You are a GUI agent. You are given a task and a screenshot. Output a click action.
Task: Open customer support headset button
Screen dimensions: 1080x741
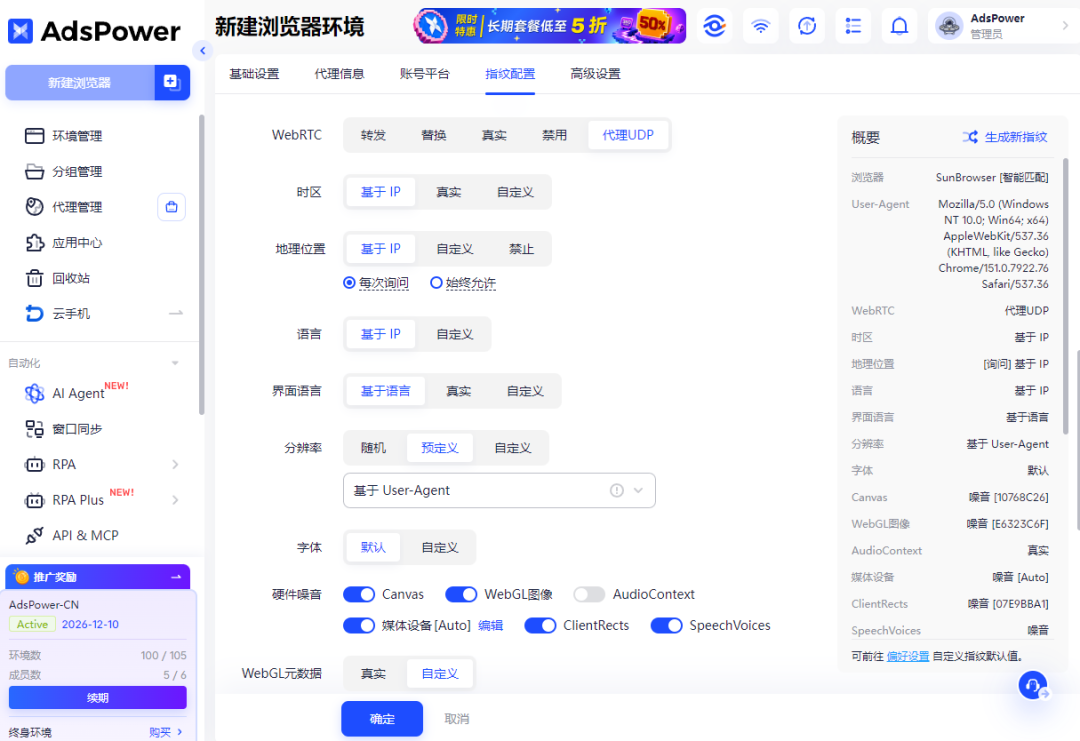coord(1032,685)
